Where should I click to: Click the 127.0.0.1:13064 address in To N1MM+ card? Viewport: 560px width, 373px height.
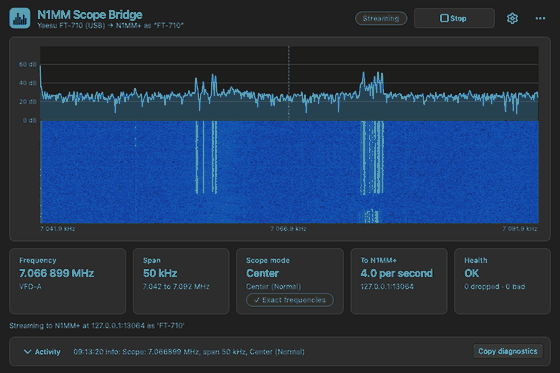387,287
